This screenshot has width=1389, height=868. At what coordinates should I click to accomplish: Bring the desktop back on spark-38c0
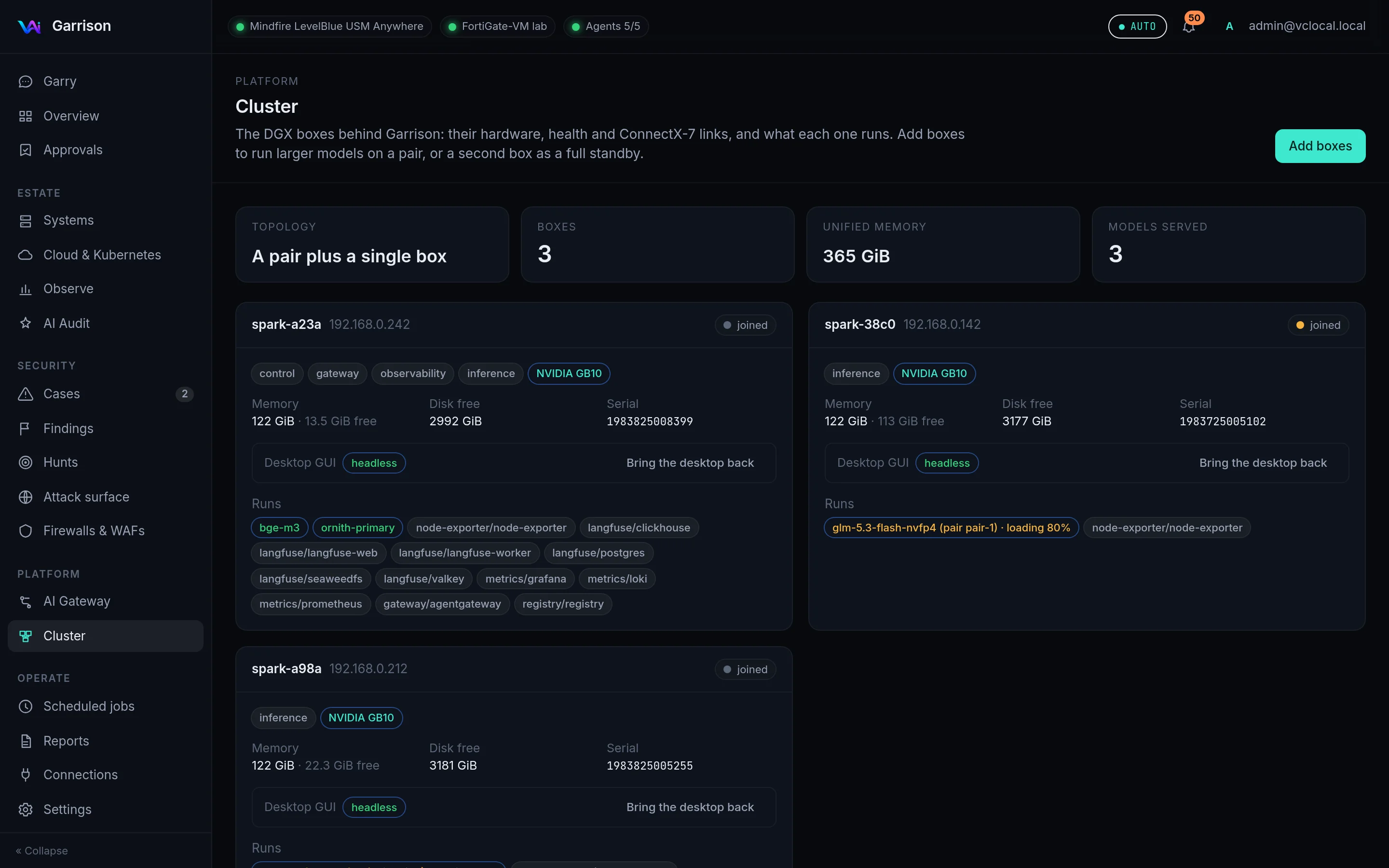coord(1263,463)
